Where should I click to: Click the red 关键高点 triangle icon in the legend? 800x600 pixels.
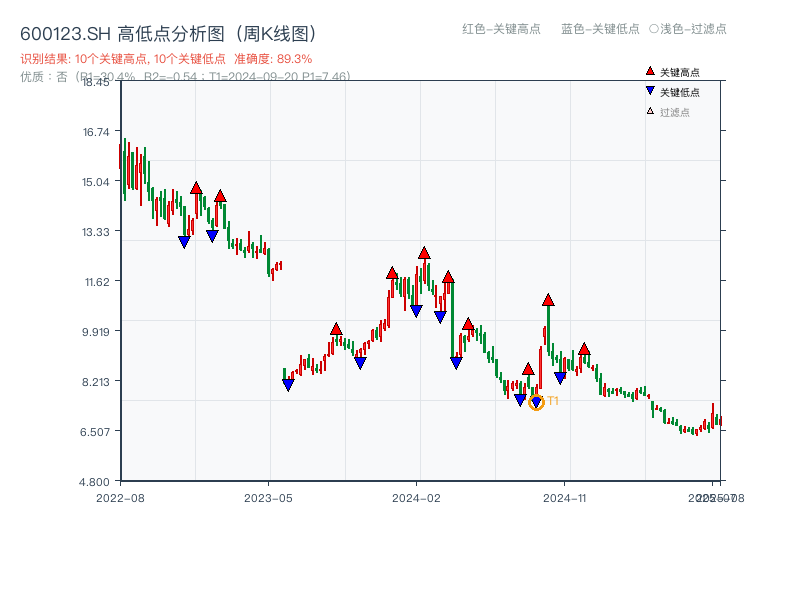[648, 70]
